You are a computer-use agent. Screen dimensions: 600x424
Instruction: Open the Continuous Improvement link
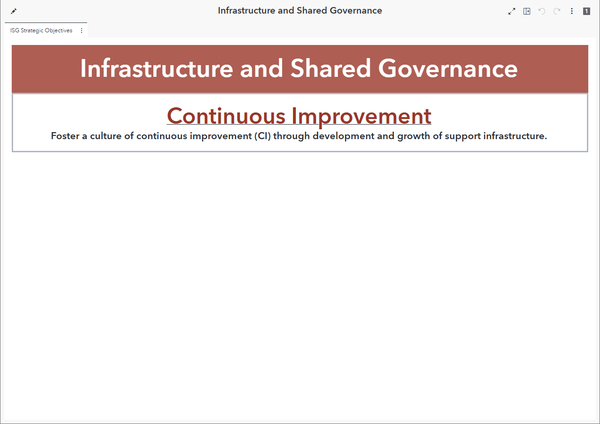tap(299, 116)
